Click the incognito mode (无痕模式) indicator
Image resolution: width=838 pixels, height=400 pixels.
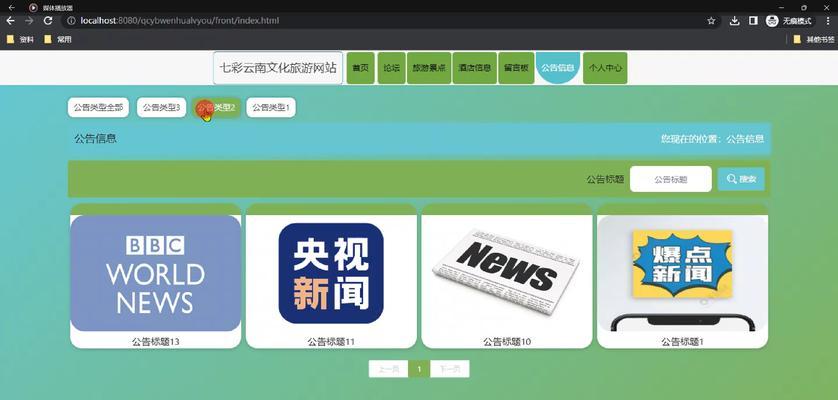789,21
